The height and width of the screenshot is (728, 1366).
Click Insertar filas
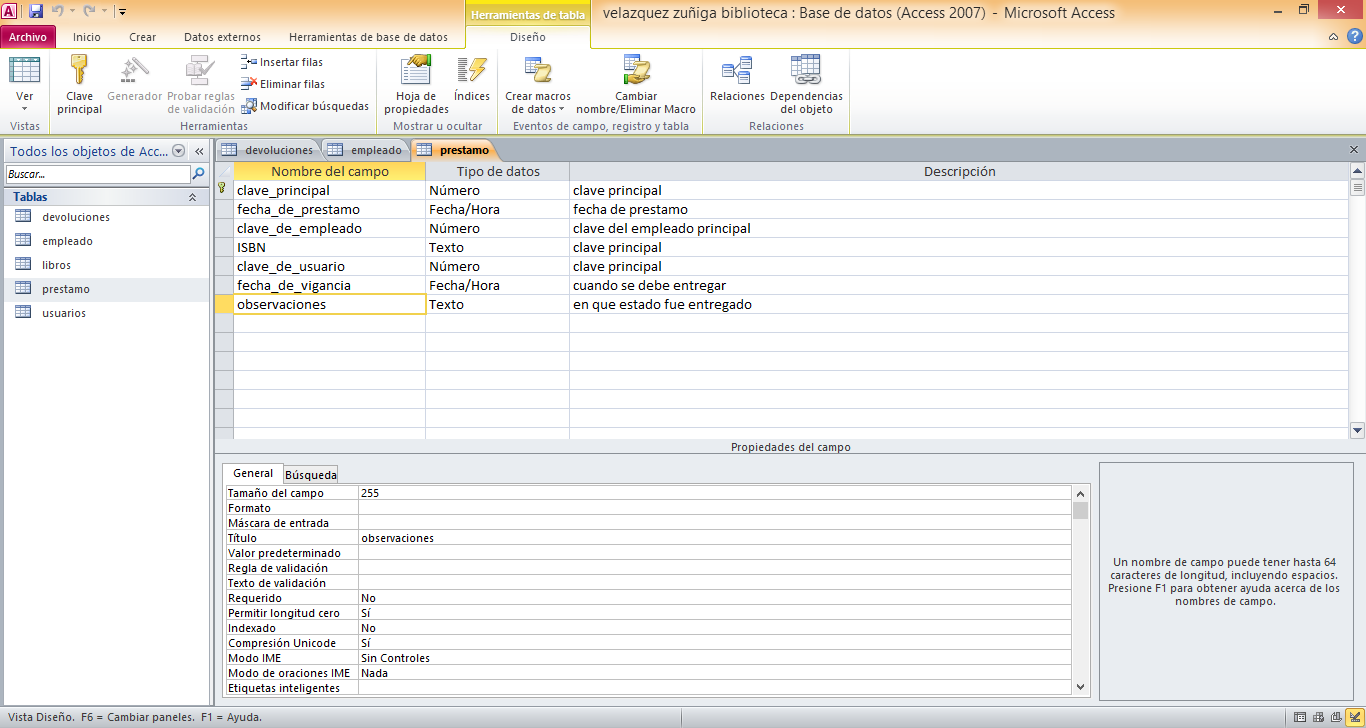[282, 62]
